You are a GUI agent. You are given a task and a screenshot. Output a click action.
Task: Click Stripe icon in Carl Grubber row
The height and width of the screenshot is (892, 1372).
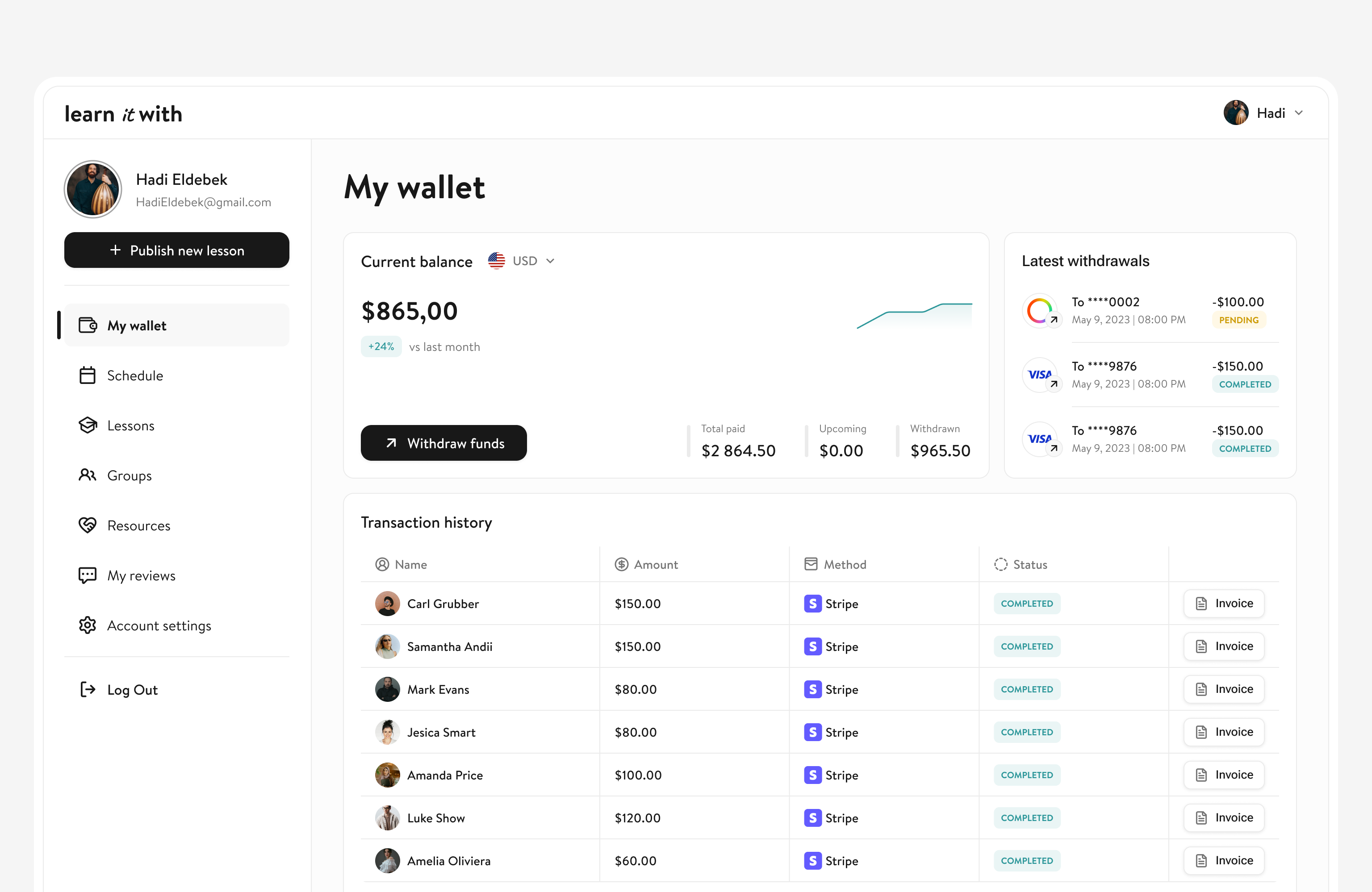tap(812, 603)
